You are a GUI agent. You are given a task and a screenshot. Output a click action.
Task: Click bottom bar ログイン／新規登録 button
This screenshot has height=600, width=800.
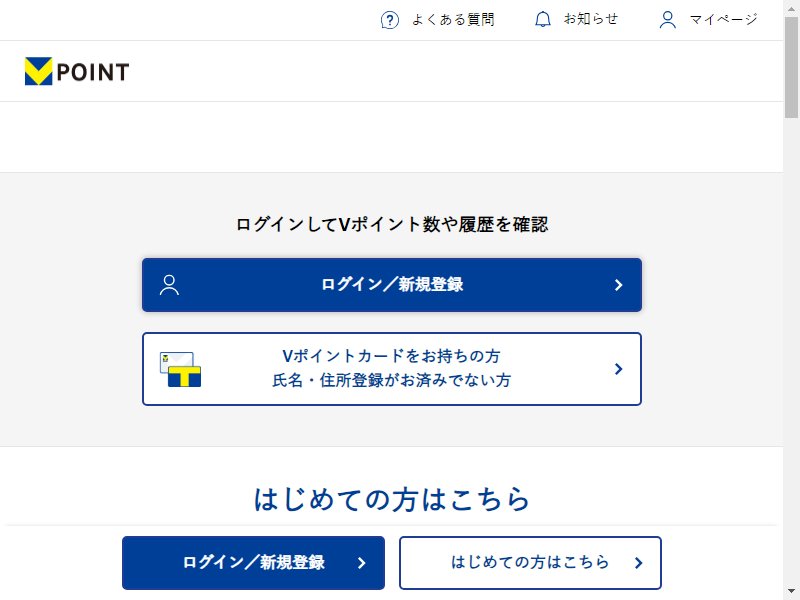coord(254,563)
